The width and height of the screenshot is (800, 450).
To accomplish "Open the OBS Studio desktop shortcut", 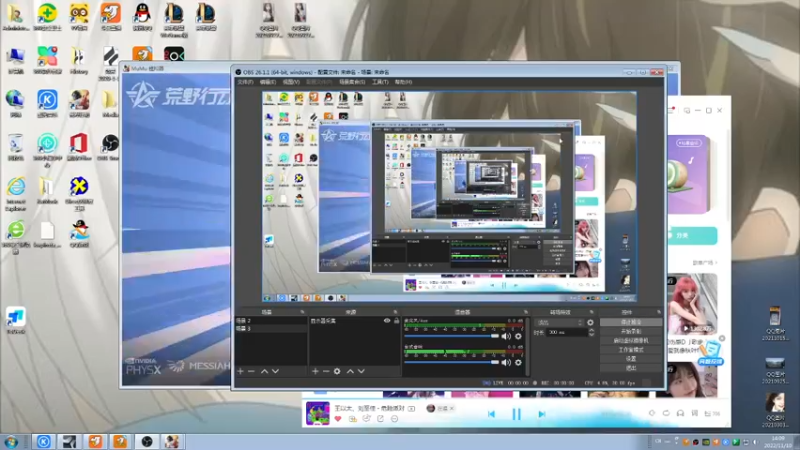I will coord(110,147).
